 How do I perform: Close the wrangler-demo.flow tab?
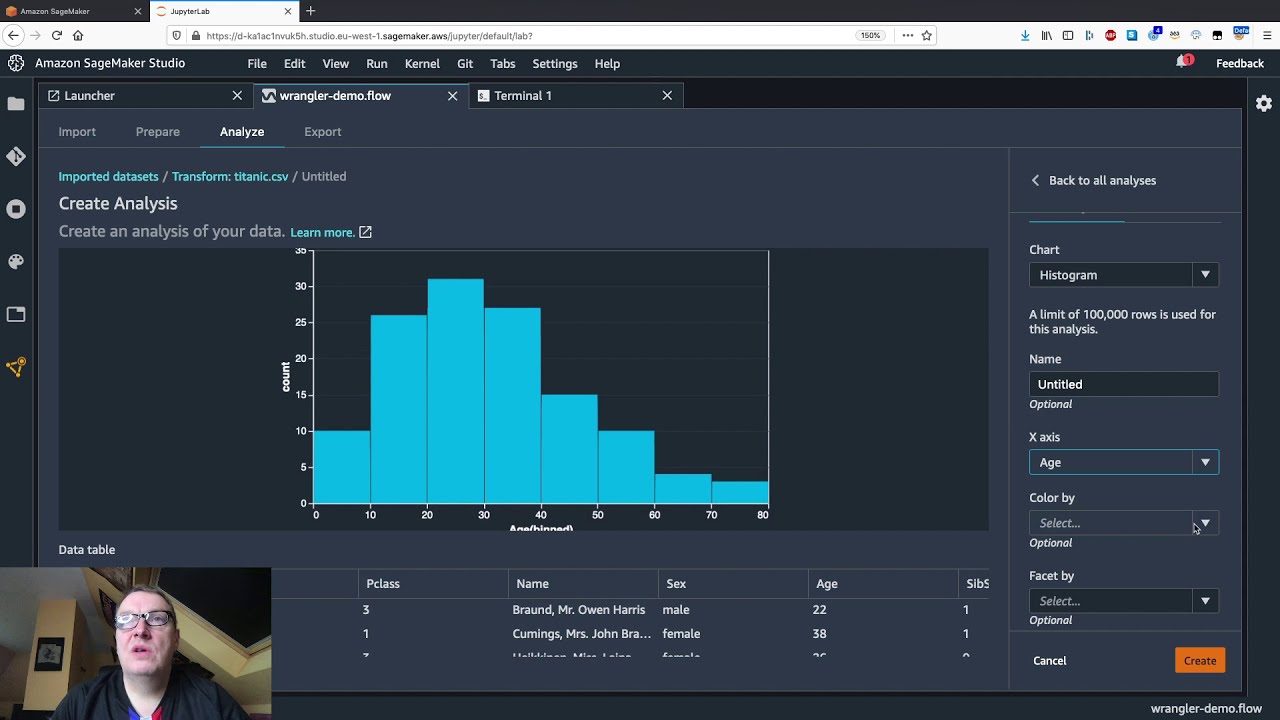452,96
